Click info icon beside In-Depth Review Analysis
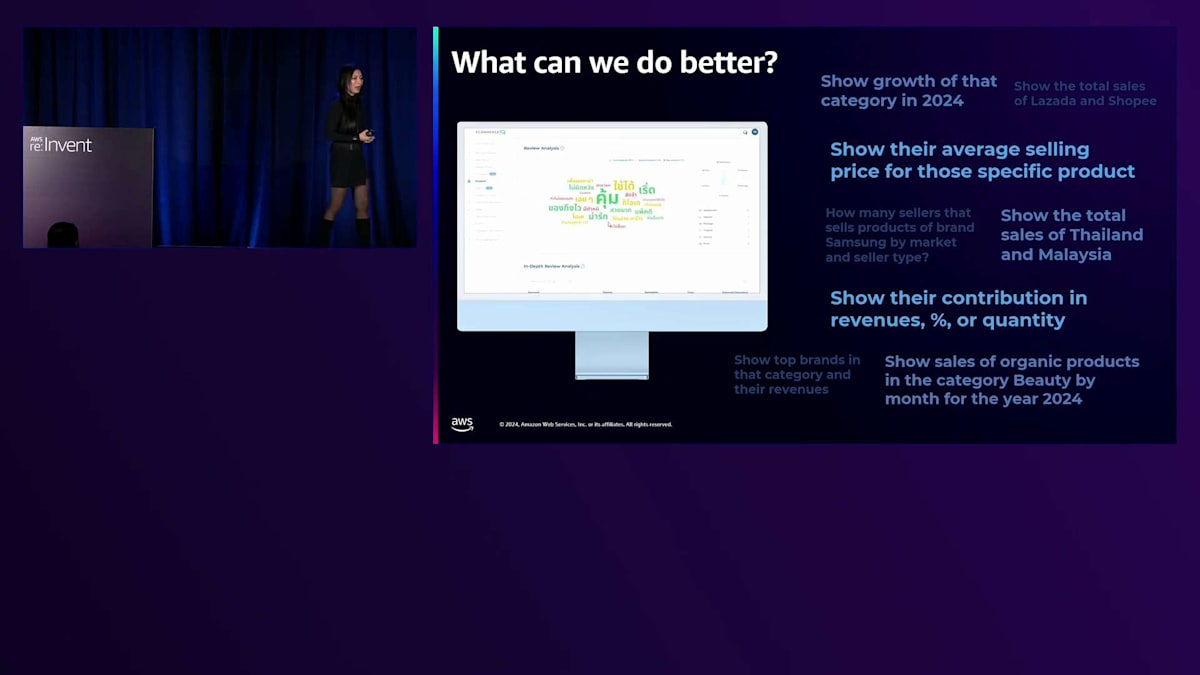Image resolution: width=1200 pixels, height=675 pixels. (x=583, y=266)
